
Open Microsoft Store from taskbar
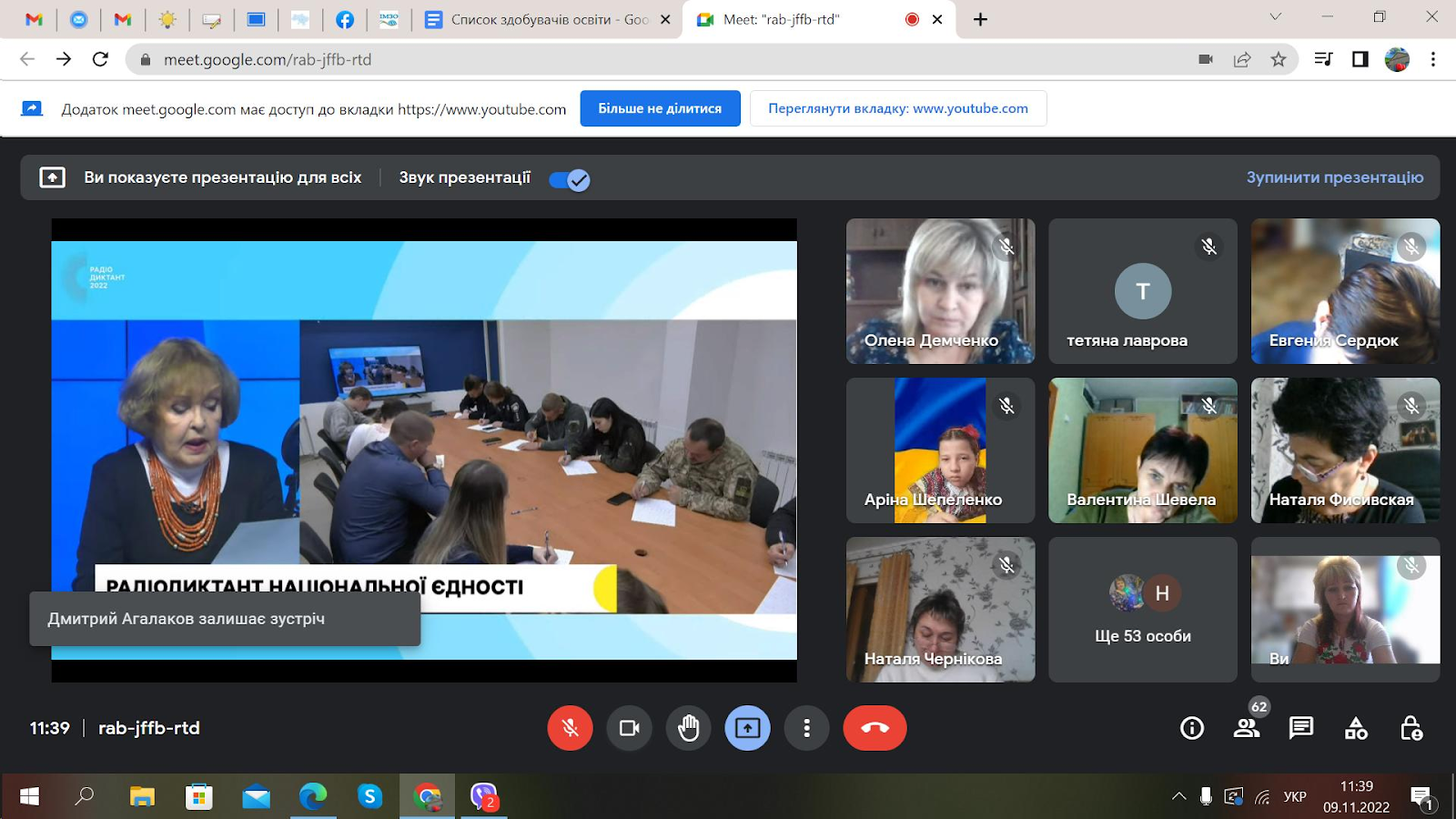click(x=198, y=796)
